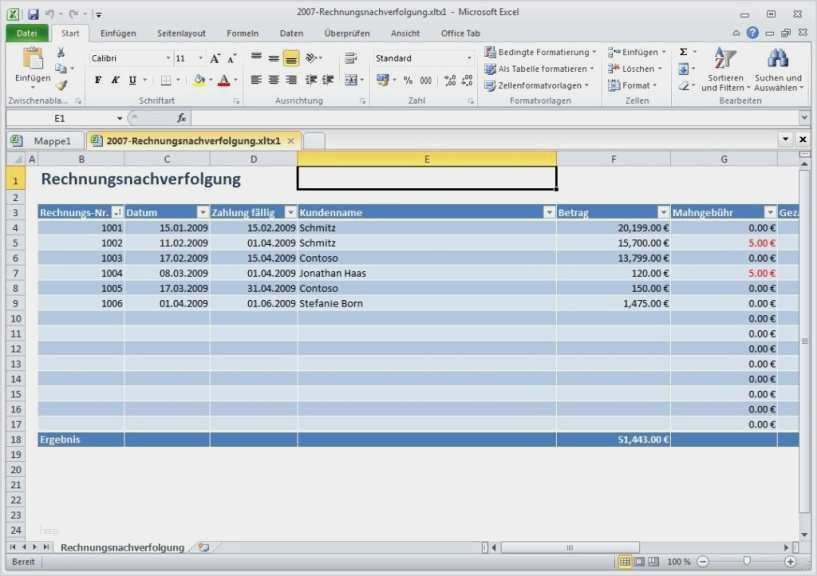Click the align text left icon
The width and height of the screenshot is (817, 576).
click(x=256, y=80)
